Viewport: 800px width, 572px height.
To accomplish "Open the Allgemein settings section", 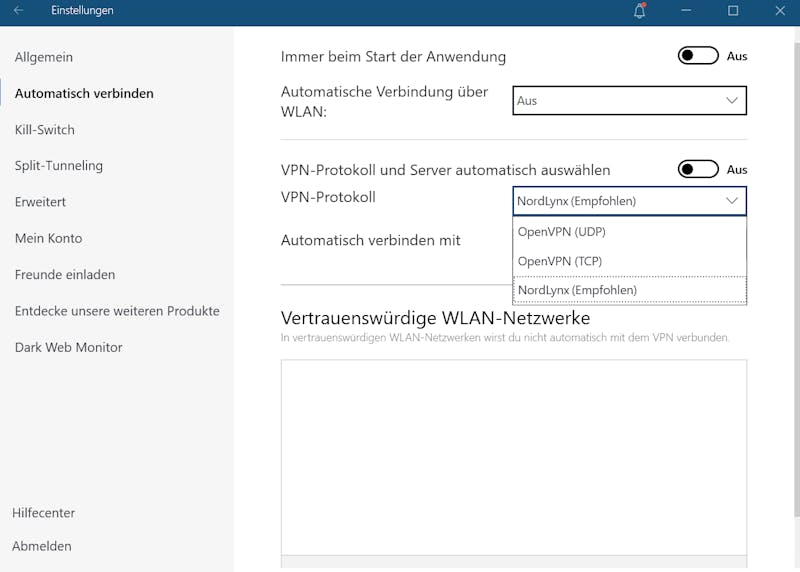I will coord(44,57).
